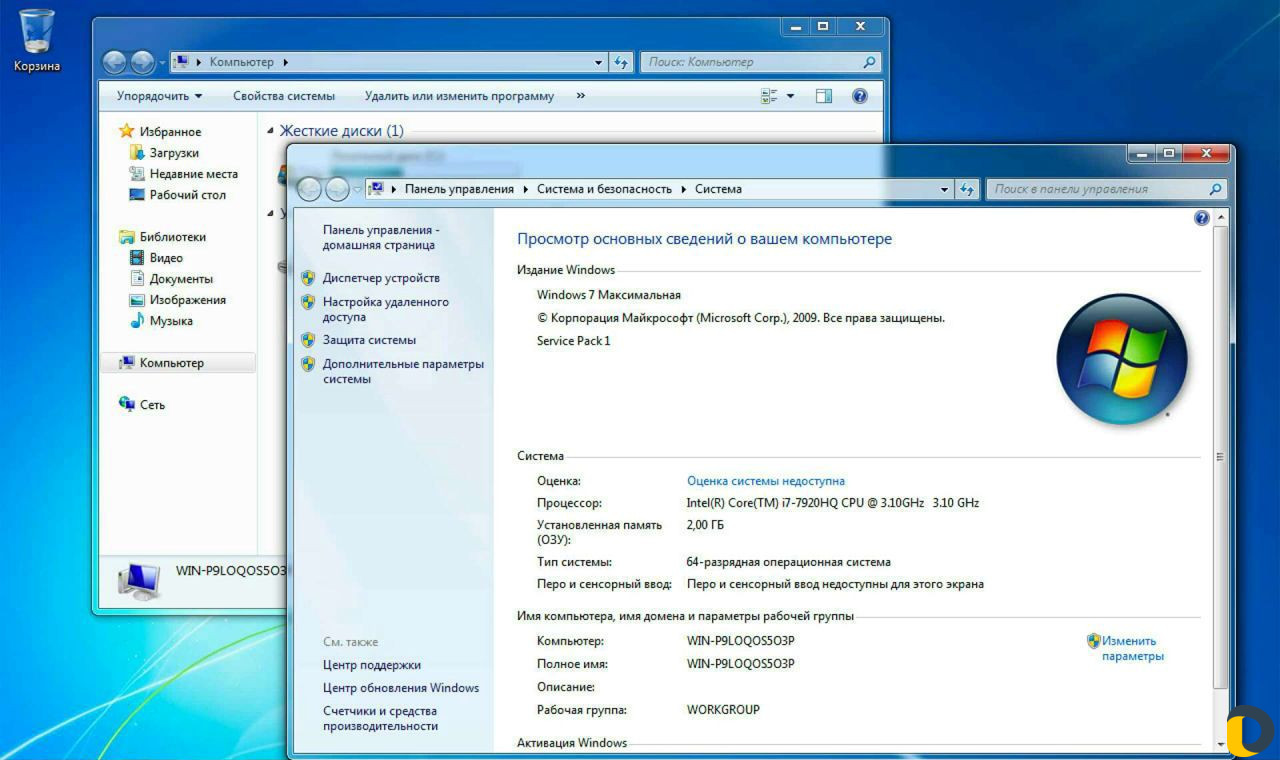Open Упорядочить dropdown menu
The height and width of the screenshot is (760, 1280).
[x=159, y=96]
